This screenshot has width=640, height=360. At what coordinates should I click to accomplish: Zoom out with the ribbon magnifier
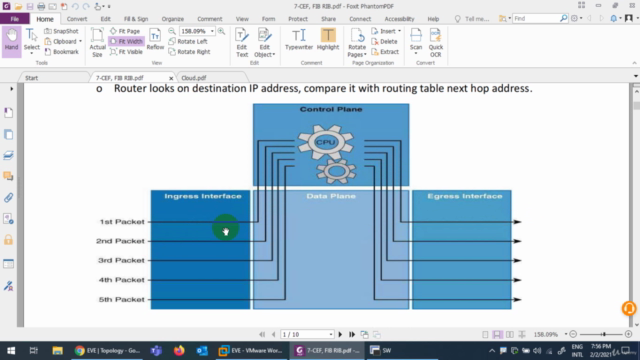(172, 31)
